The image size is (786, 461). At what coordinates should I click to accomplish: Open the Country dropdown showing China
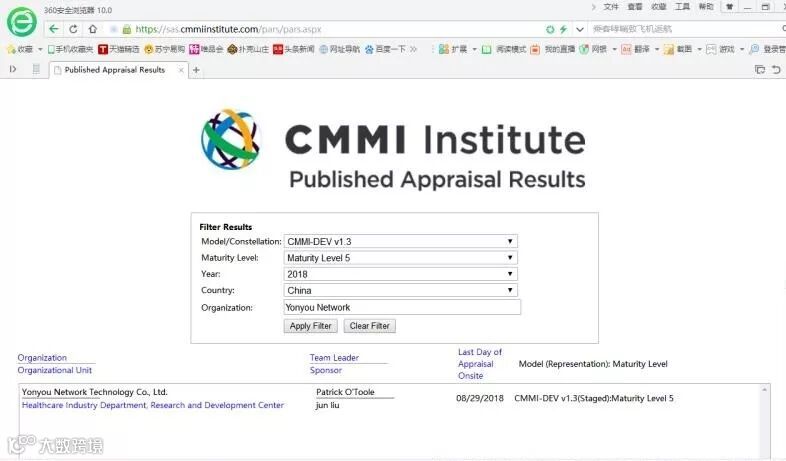click(x=401, y=291)
